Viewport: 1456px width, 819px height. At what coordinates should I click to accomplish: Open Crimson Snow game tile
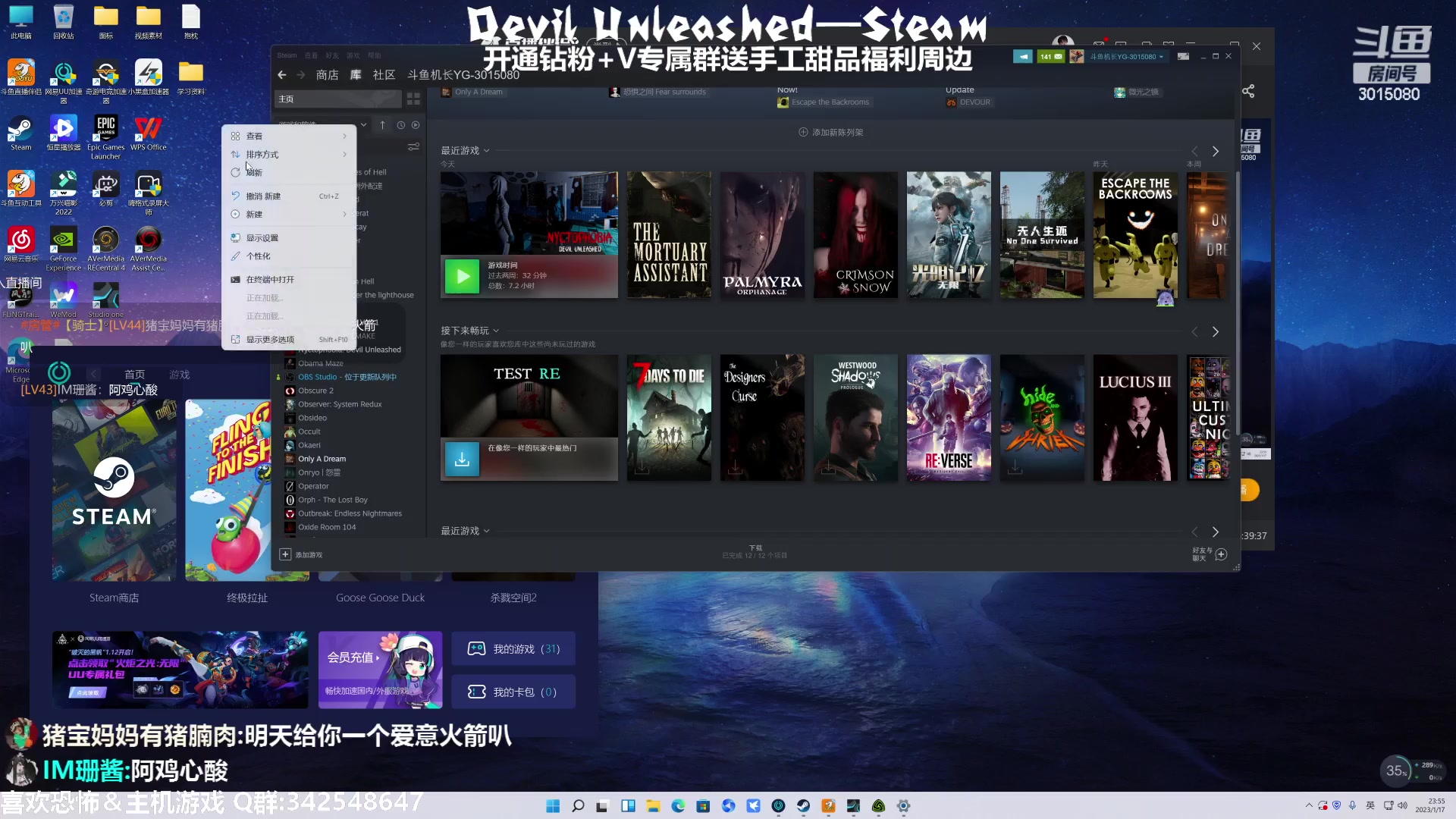point(855,235)
